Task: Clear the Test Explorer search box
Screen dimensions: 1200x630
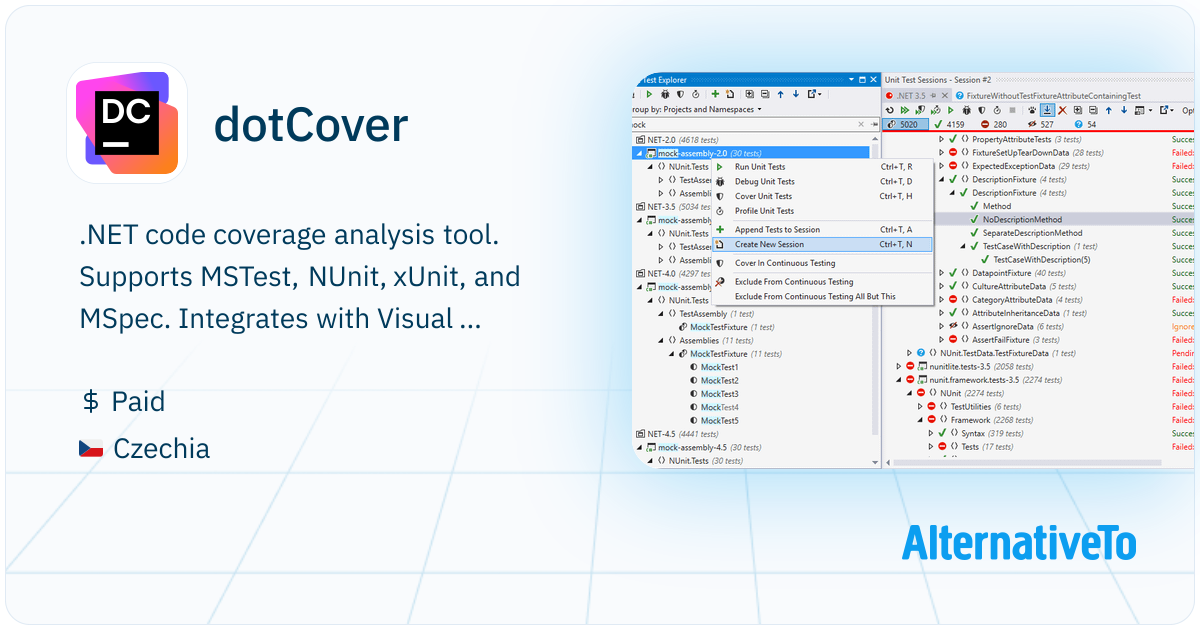Action: coord(861,125)
